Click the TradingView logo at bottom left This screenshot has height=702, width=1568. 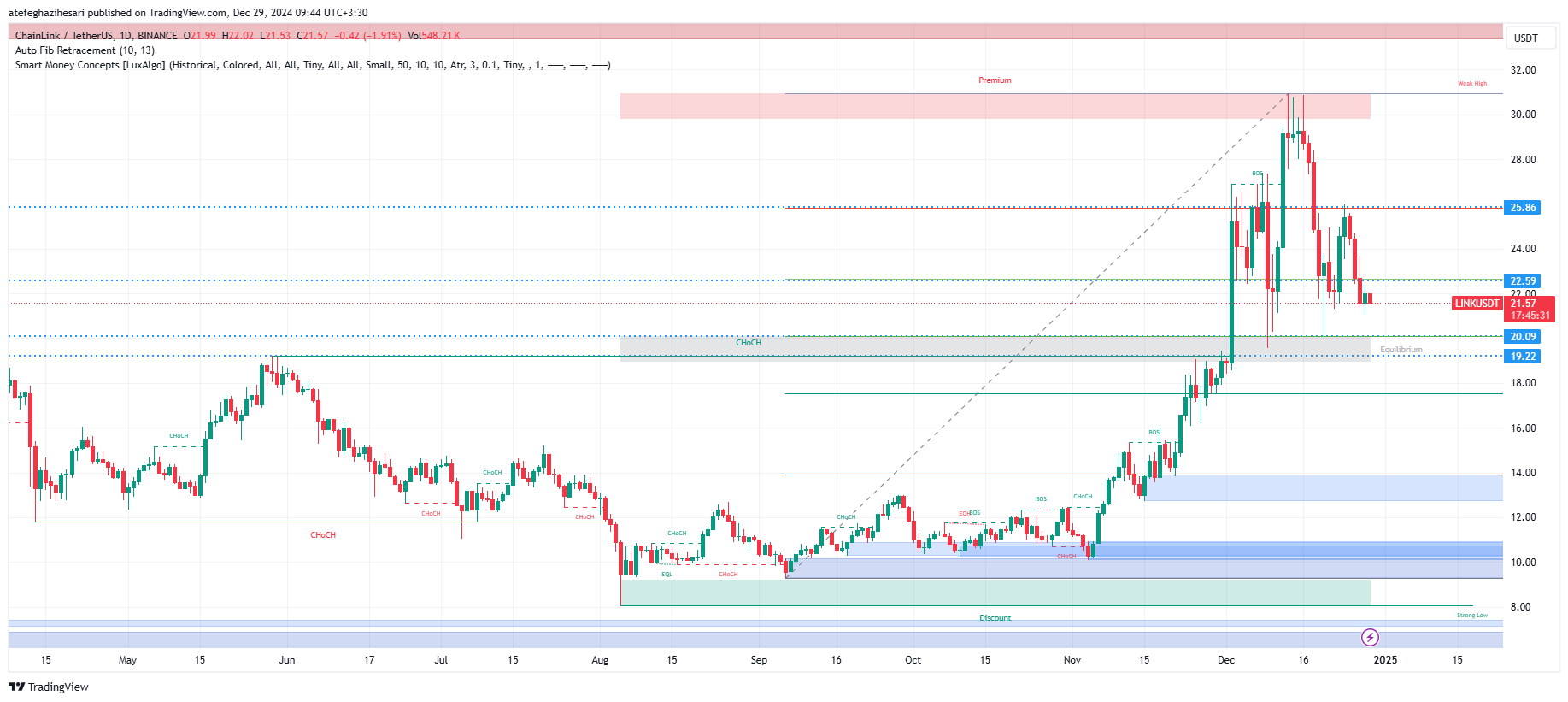(x=49, y=687)
